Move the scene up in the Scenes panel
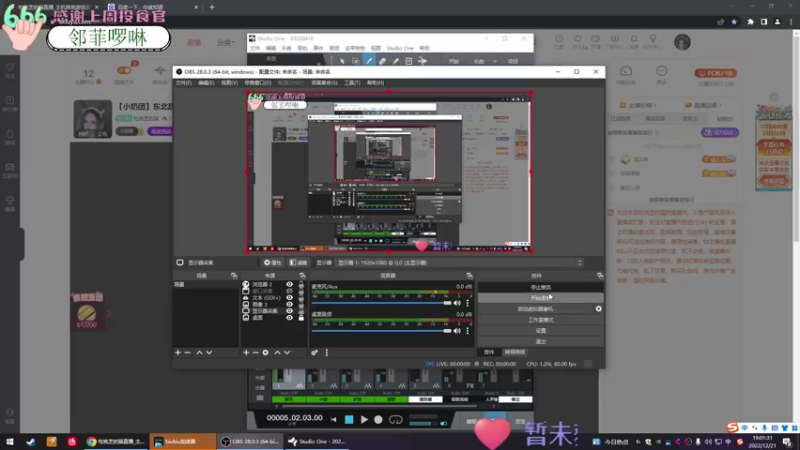The height and width of the screenshot is (450, 800). 199,353
